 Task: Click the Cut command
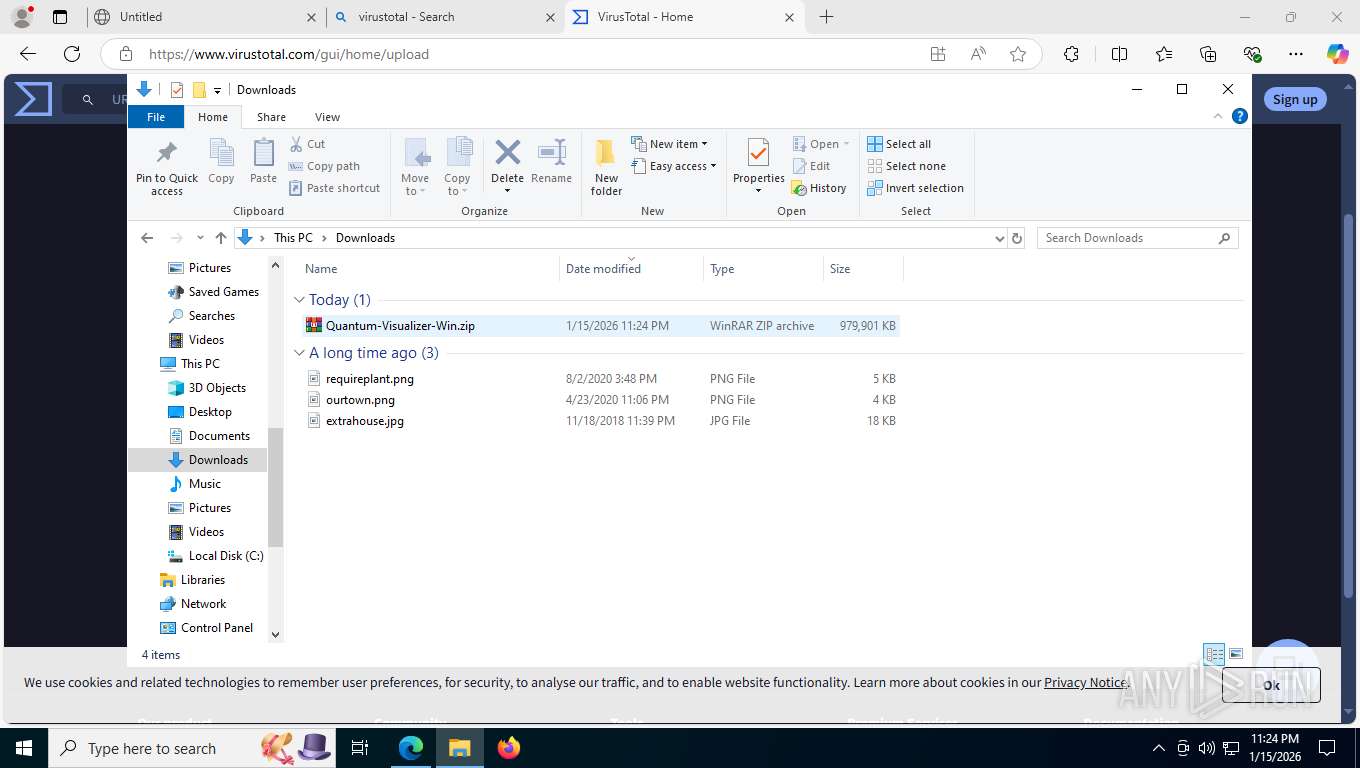(x=307, y=144)
